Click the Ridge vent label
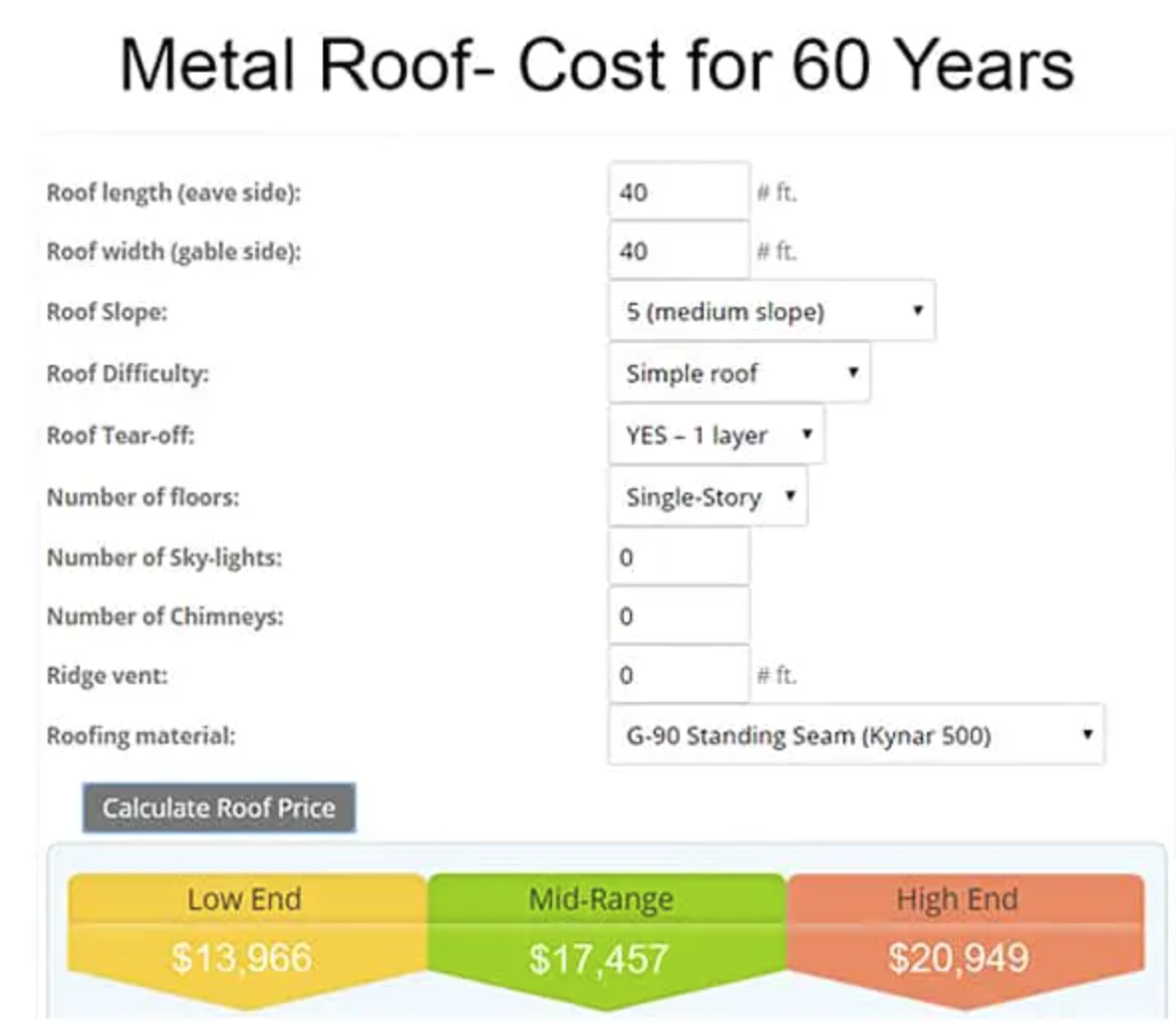This screenshot has width=1176, height=1023. pyautogui.click(x=108, y=675)
